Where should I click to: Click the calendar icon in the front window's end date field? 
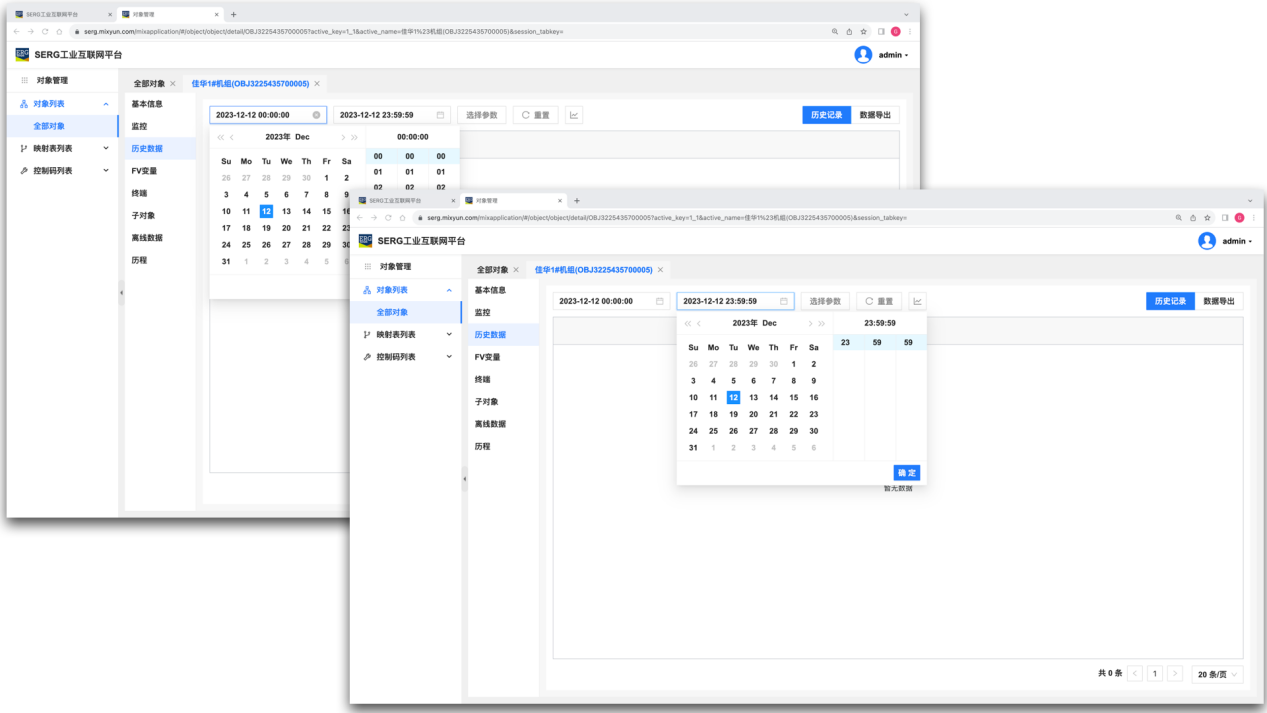(784, 301)
